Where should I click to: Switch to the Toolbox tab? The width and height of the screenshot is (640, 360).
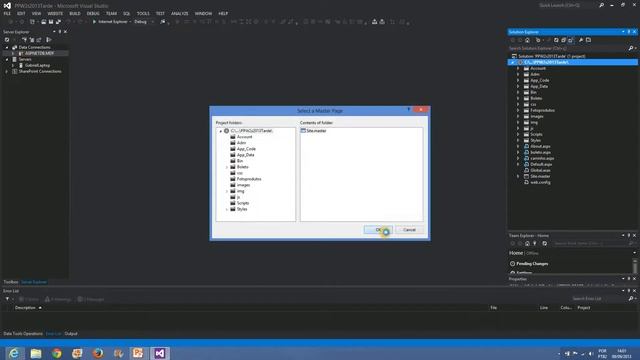click(x=11, y=282)
